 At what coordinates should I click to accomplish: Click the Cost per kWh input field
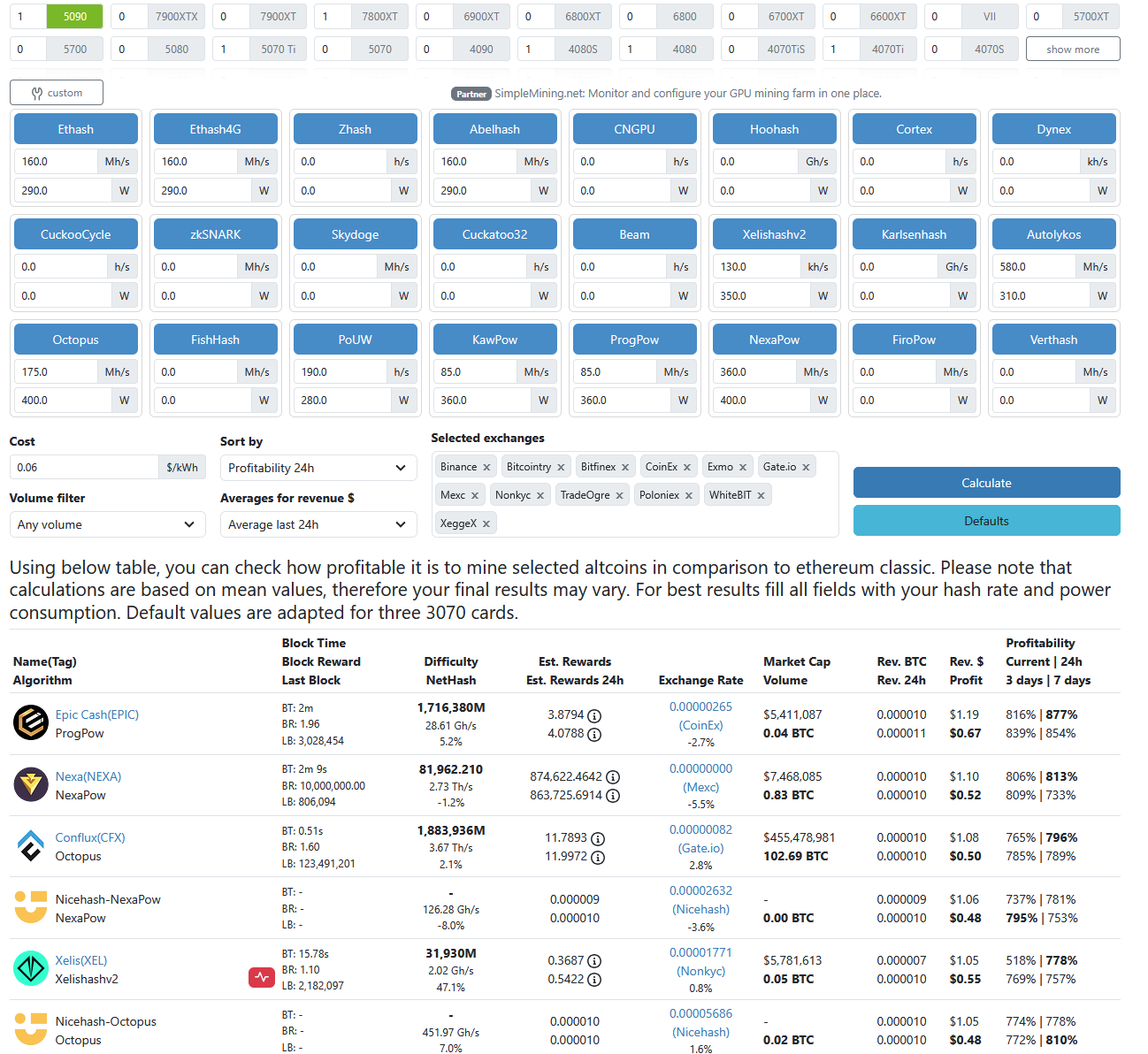pos(84,468)
